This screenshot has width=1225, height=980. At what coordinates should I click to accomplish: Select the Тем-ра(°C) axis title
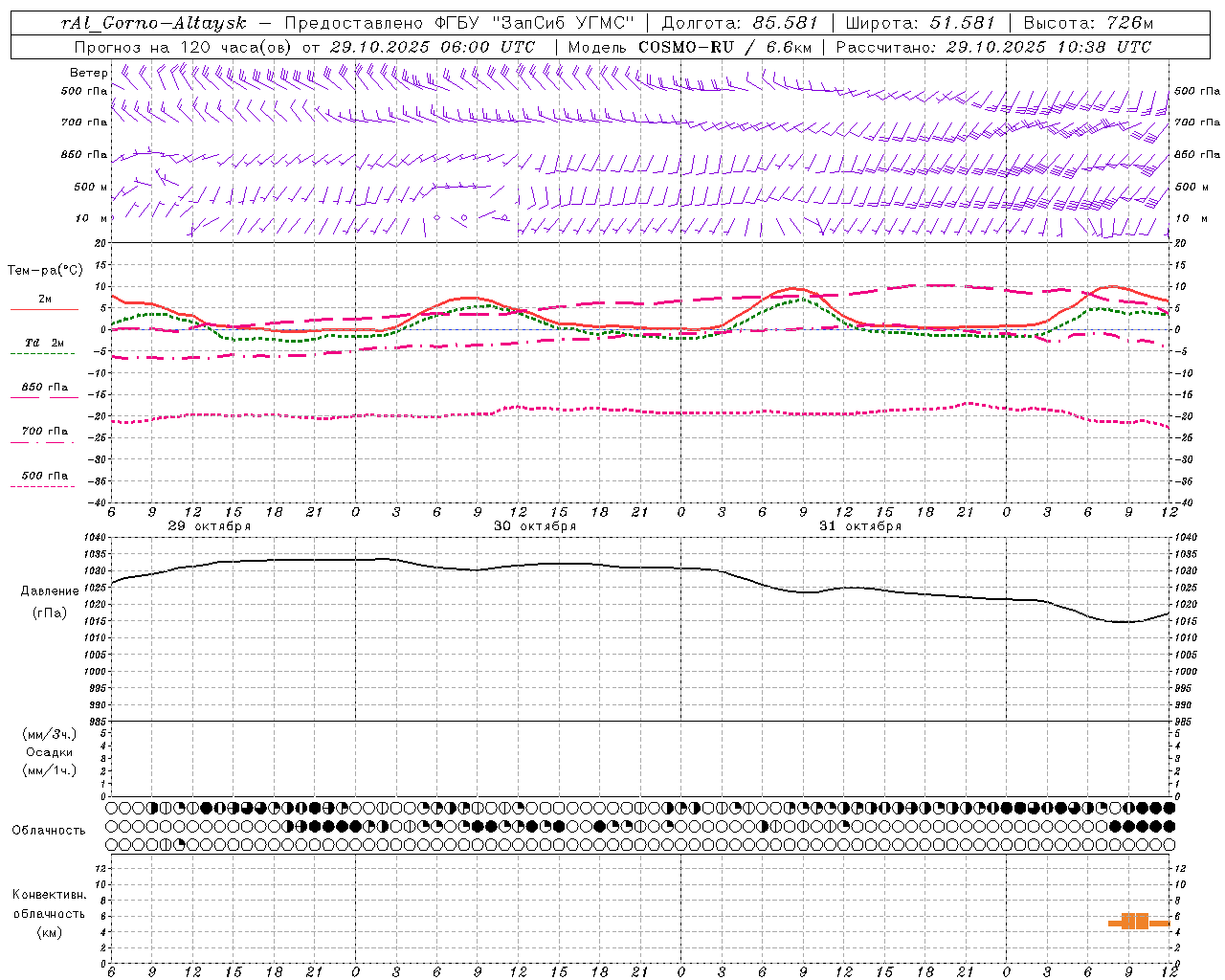[x=45, y=271]
